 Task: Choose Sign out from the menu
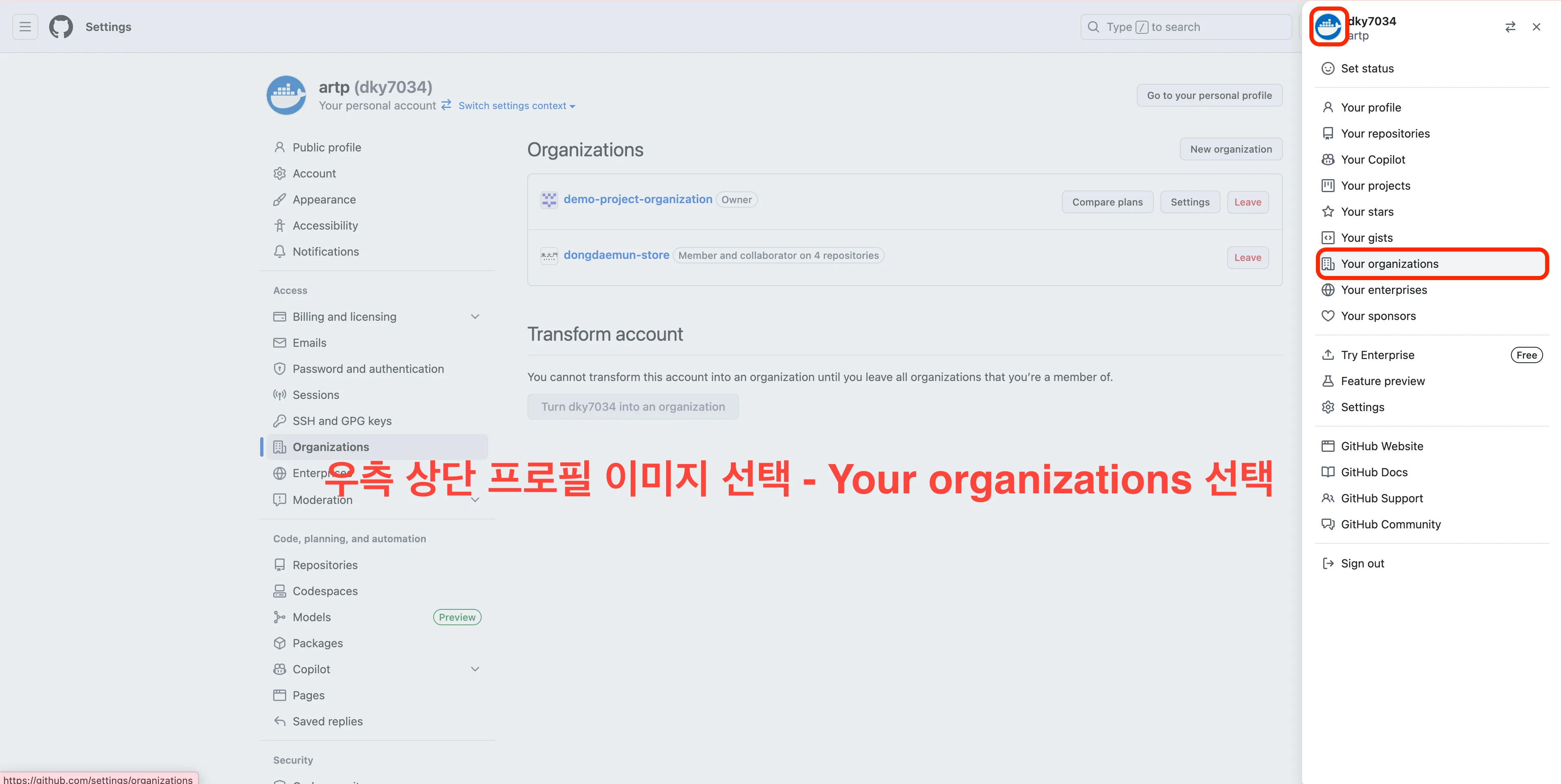coord(1362,563)
